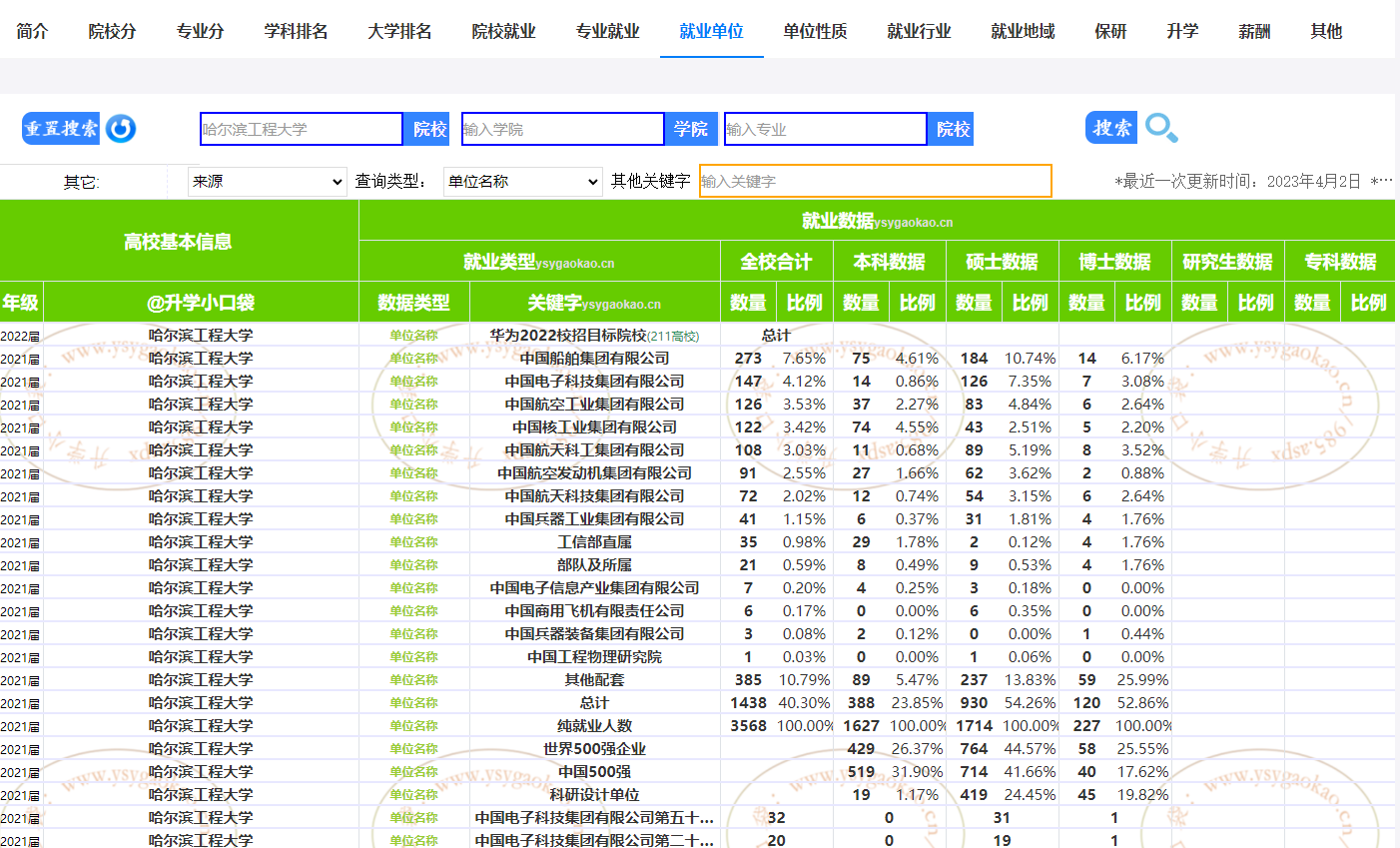Click the @升学小口袋 column header

(201, 302)
